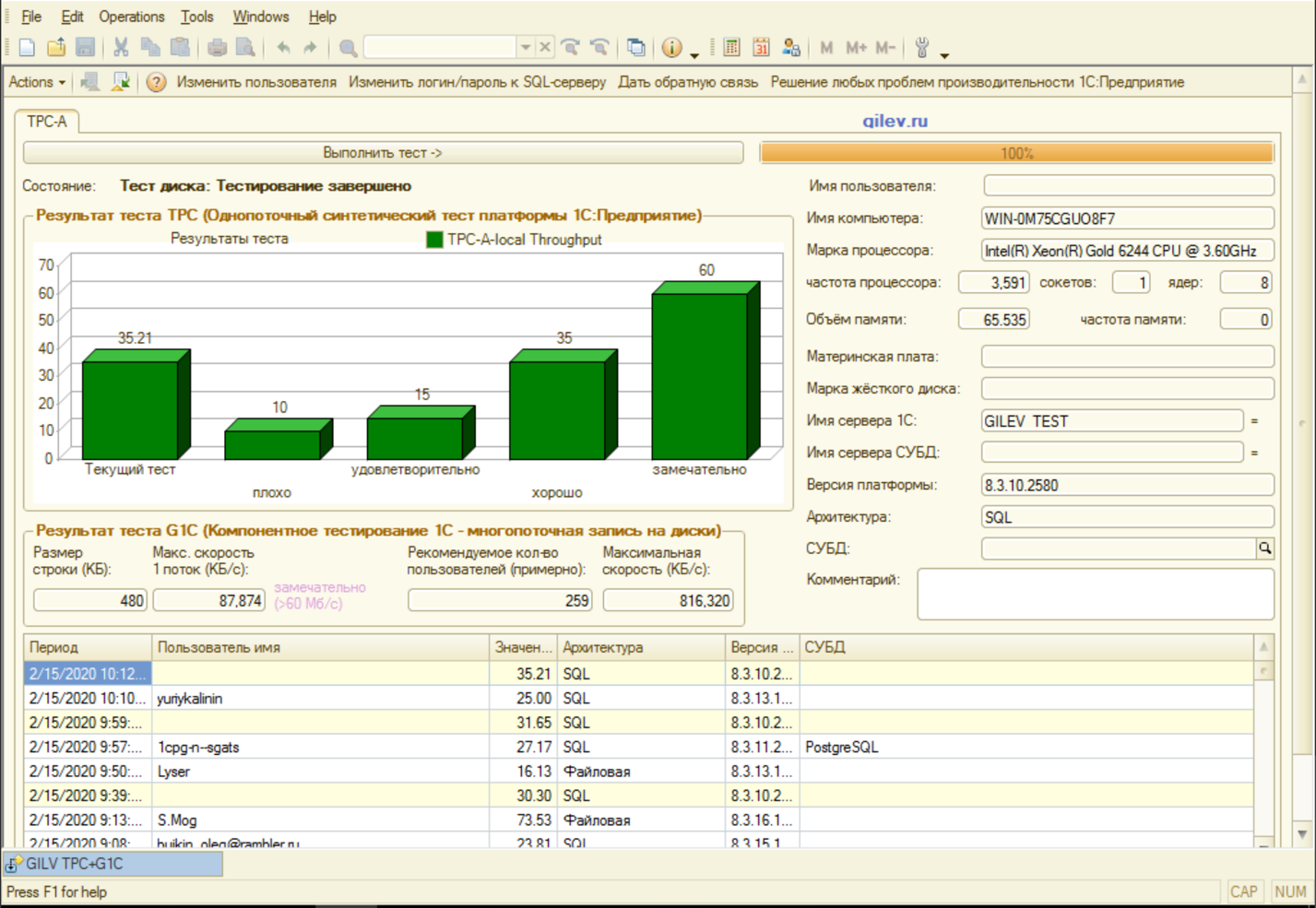
Task: Click Изменить пользователя command
Action: pos(256,82)
